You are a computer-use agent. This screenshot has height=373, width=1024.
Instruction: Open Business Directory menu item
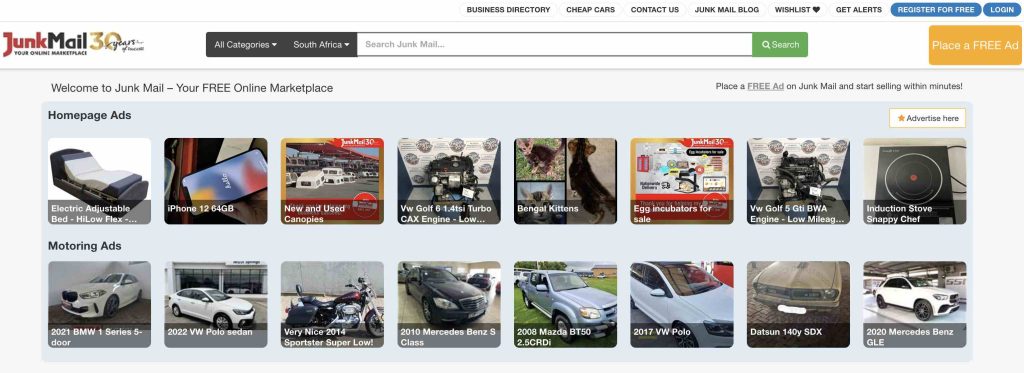tap(508, 10)
